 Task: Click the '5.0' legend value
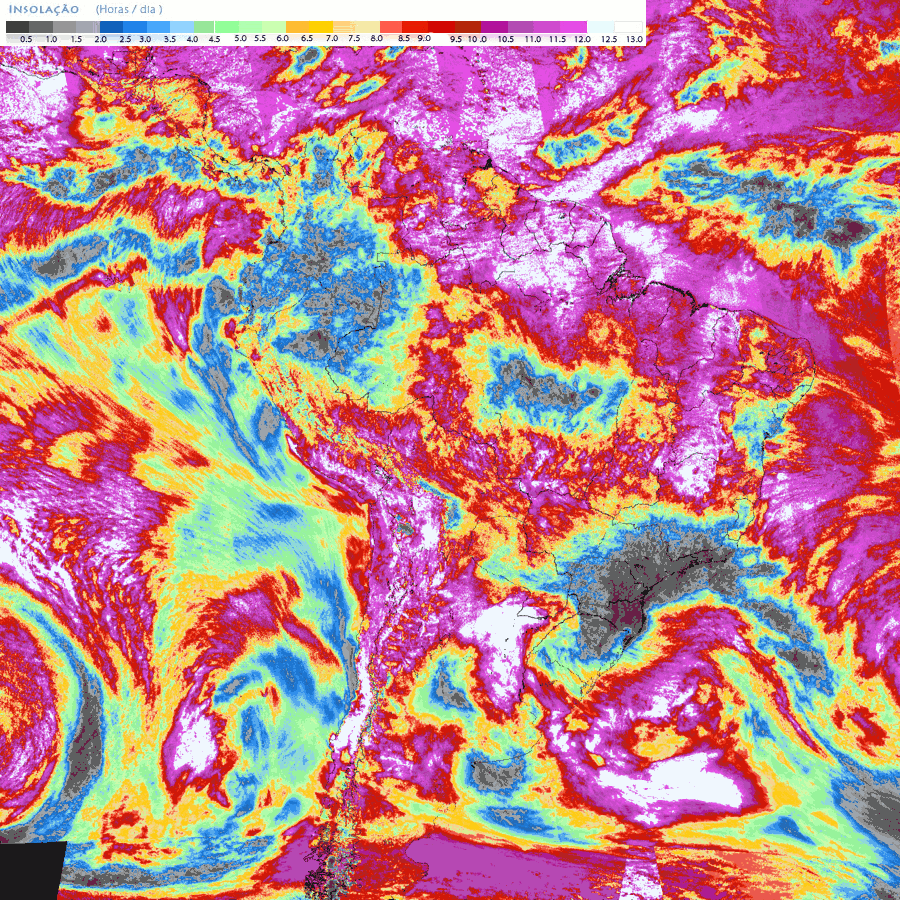click(240, 38)
